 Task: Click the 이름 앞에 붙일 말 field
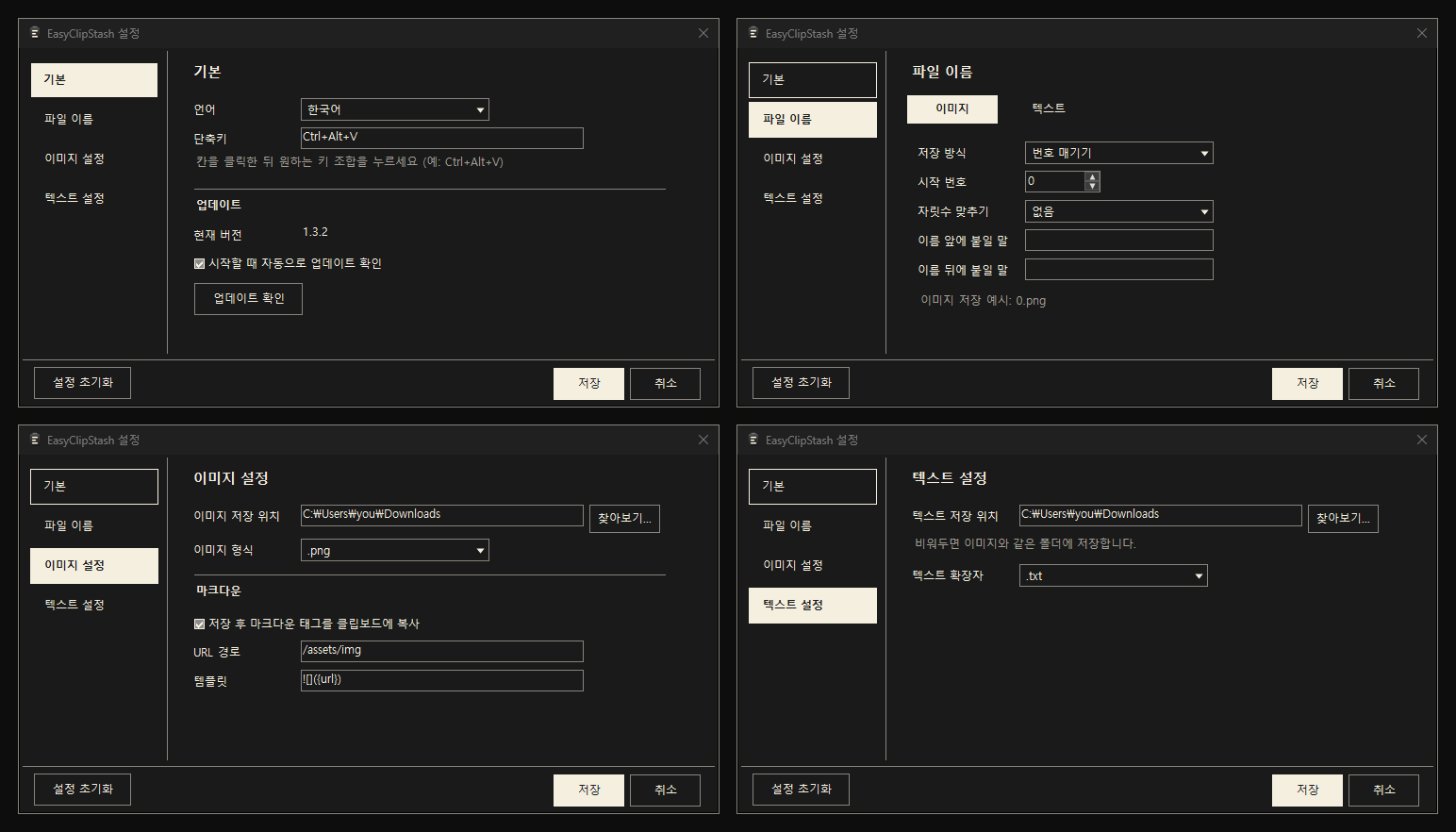click(1119, 241)
